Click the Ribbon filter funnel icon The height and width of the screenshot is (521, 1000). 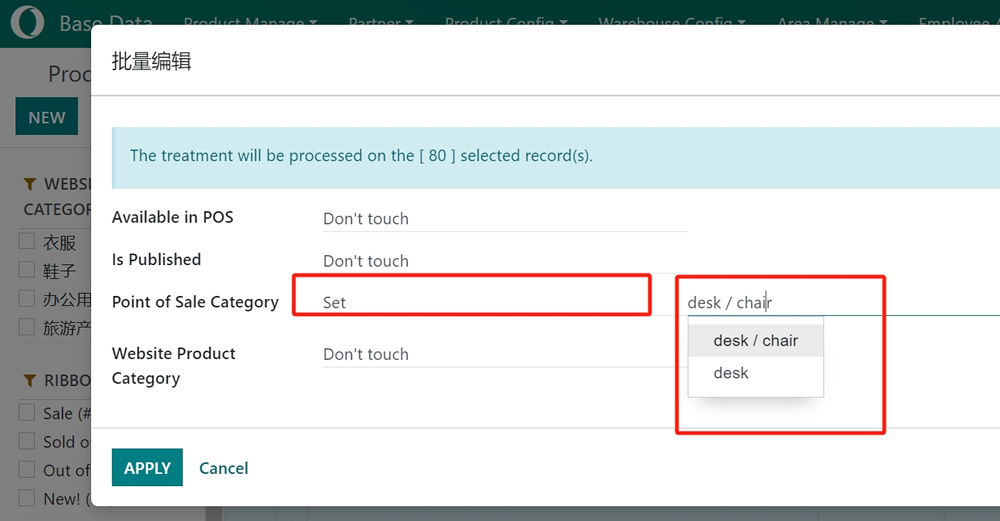[x=29, y=381]
